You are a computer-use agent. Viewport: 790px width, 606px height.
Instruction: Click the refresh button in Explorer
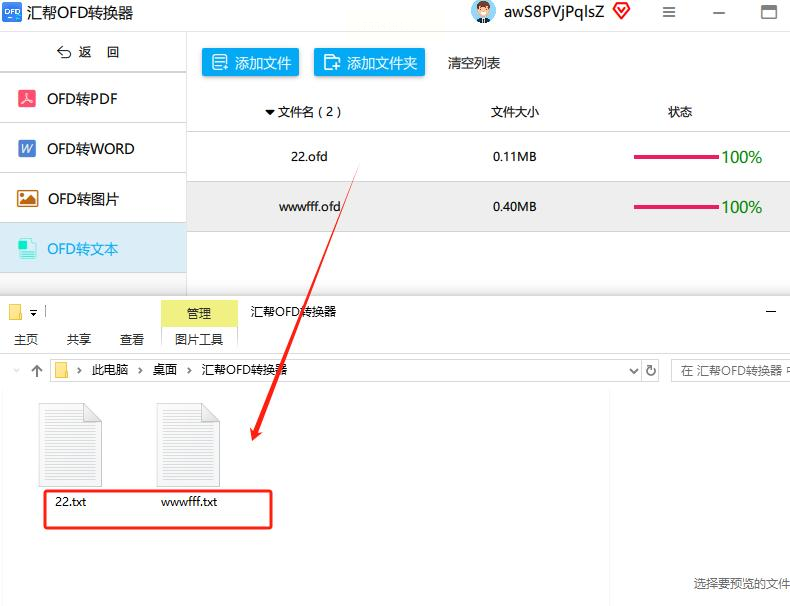[650, 371]
